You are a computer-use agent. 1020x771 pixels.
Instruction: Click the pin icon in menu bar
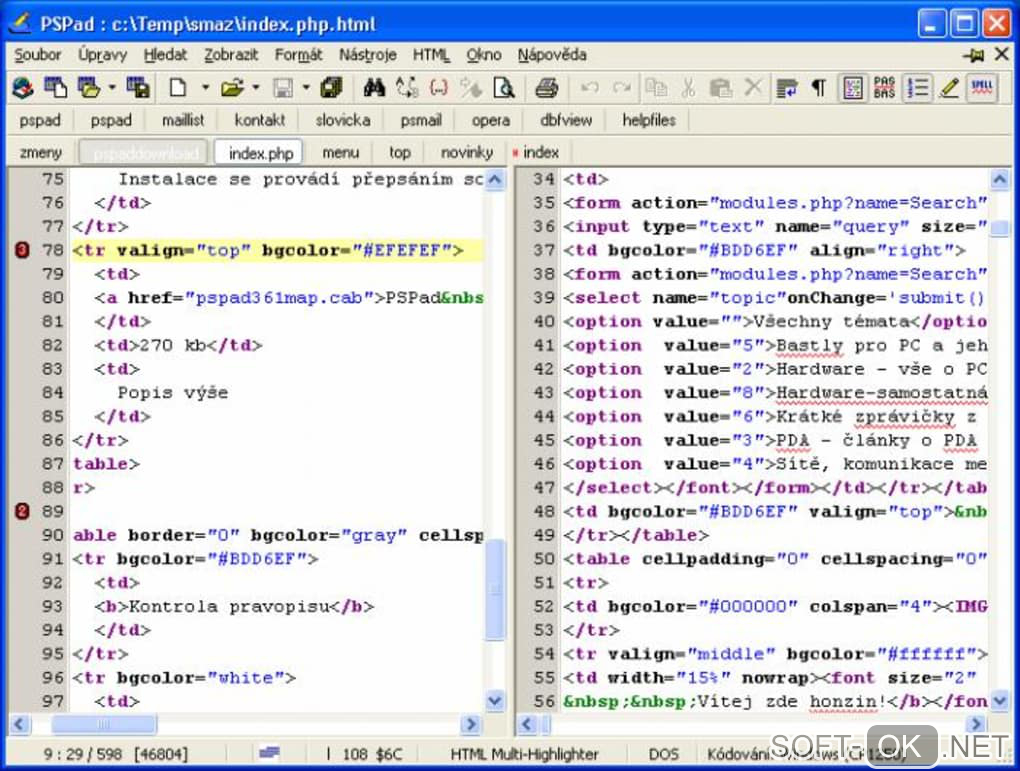974,55
